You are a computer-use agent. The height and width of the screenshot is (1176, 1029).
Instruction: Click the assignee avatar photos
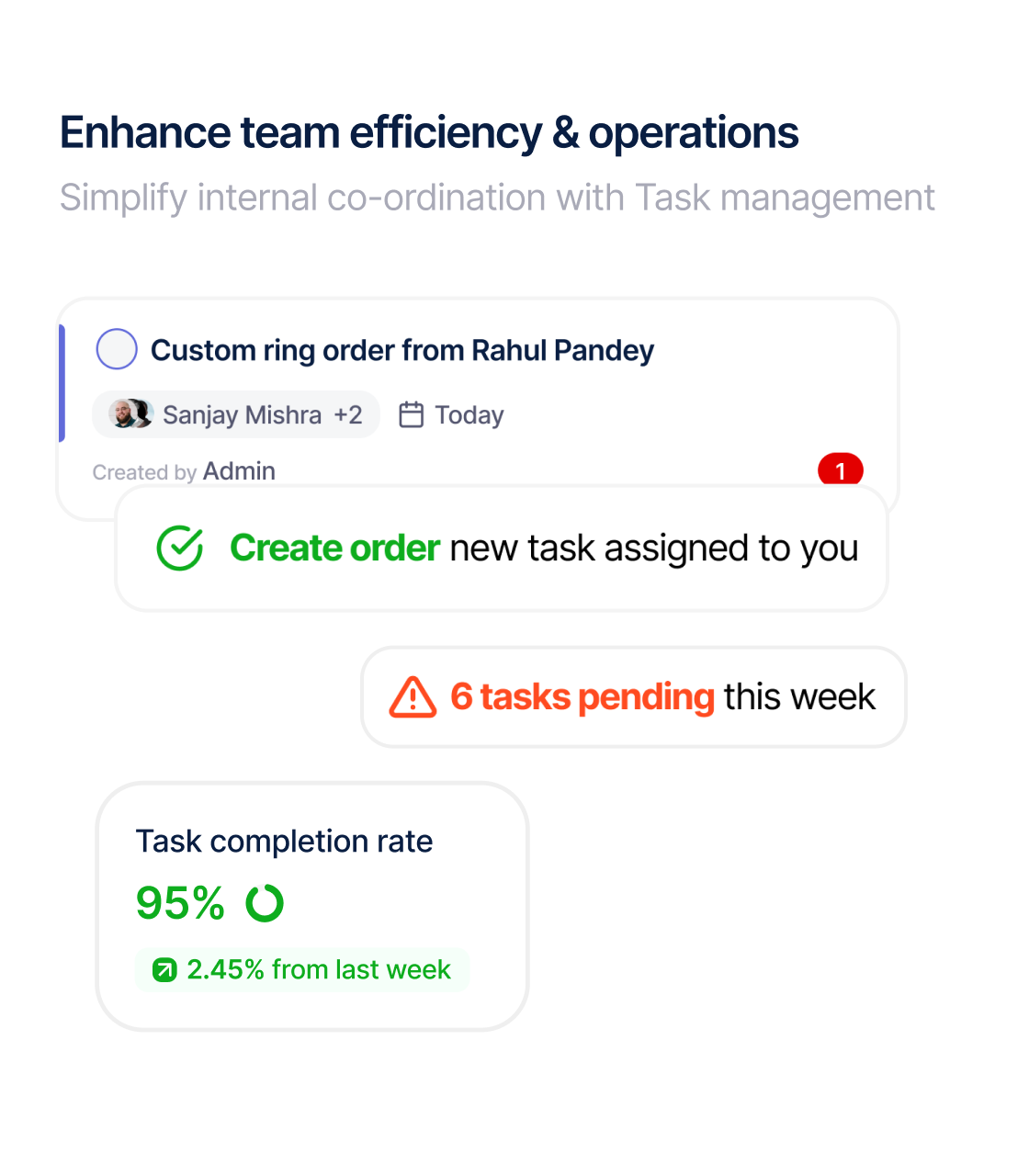130,414
